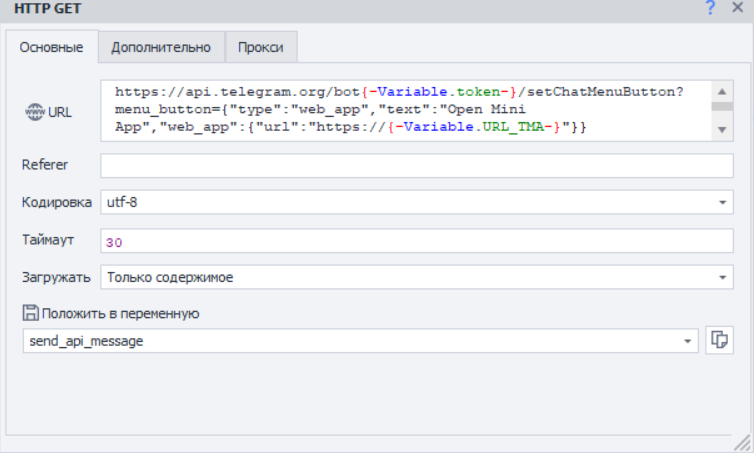The height and width of the screenshot is (453, 754).
Task: Click inside the URL text box
Action: tap(400, 110)
